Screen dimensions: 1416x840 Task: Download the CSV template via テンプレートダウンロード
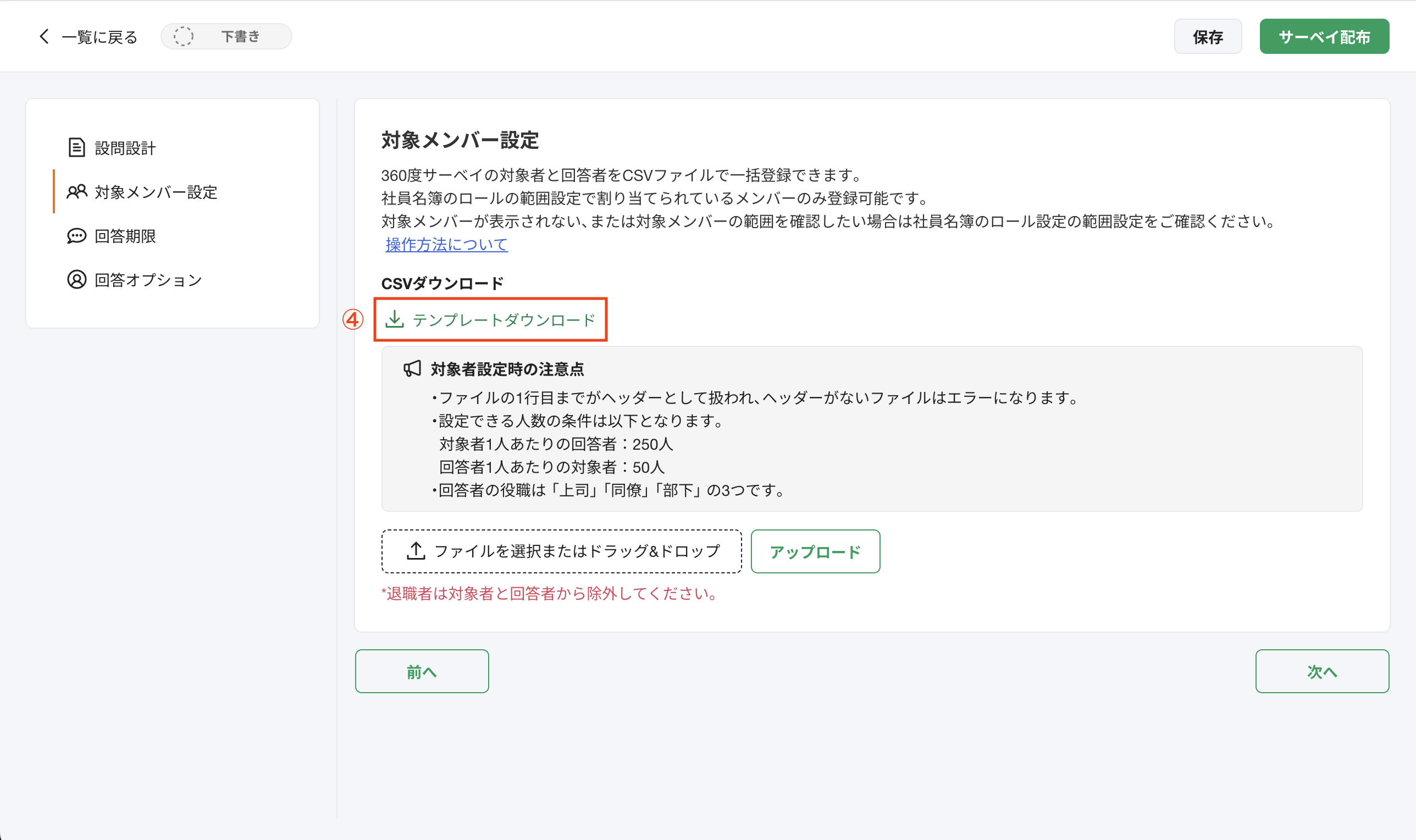pos(502,319)
